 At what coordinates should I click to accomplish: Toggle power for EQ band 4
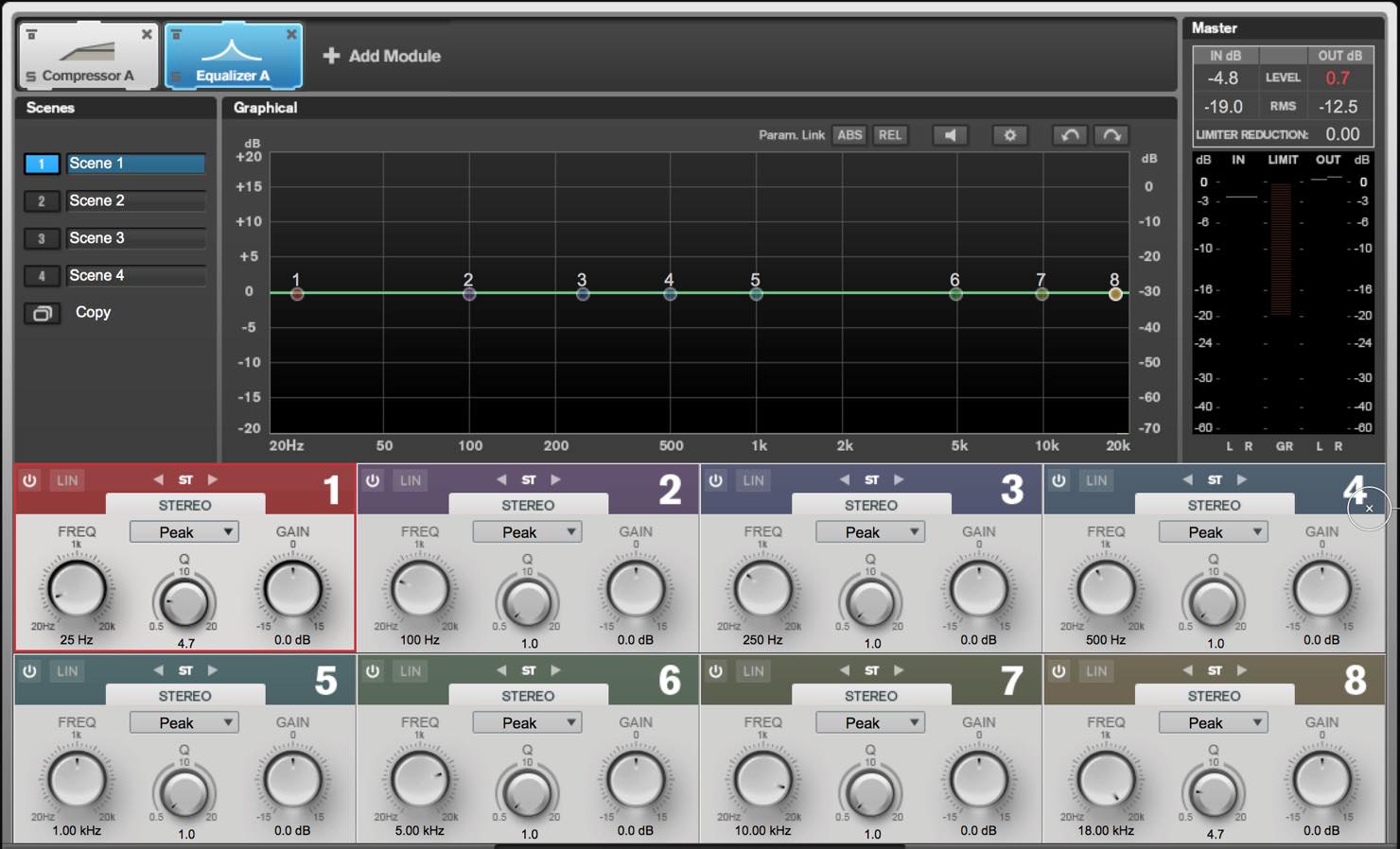1059,480
